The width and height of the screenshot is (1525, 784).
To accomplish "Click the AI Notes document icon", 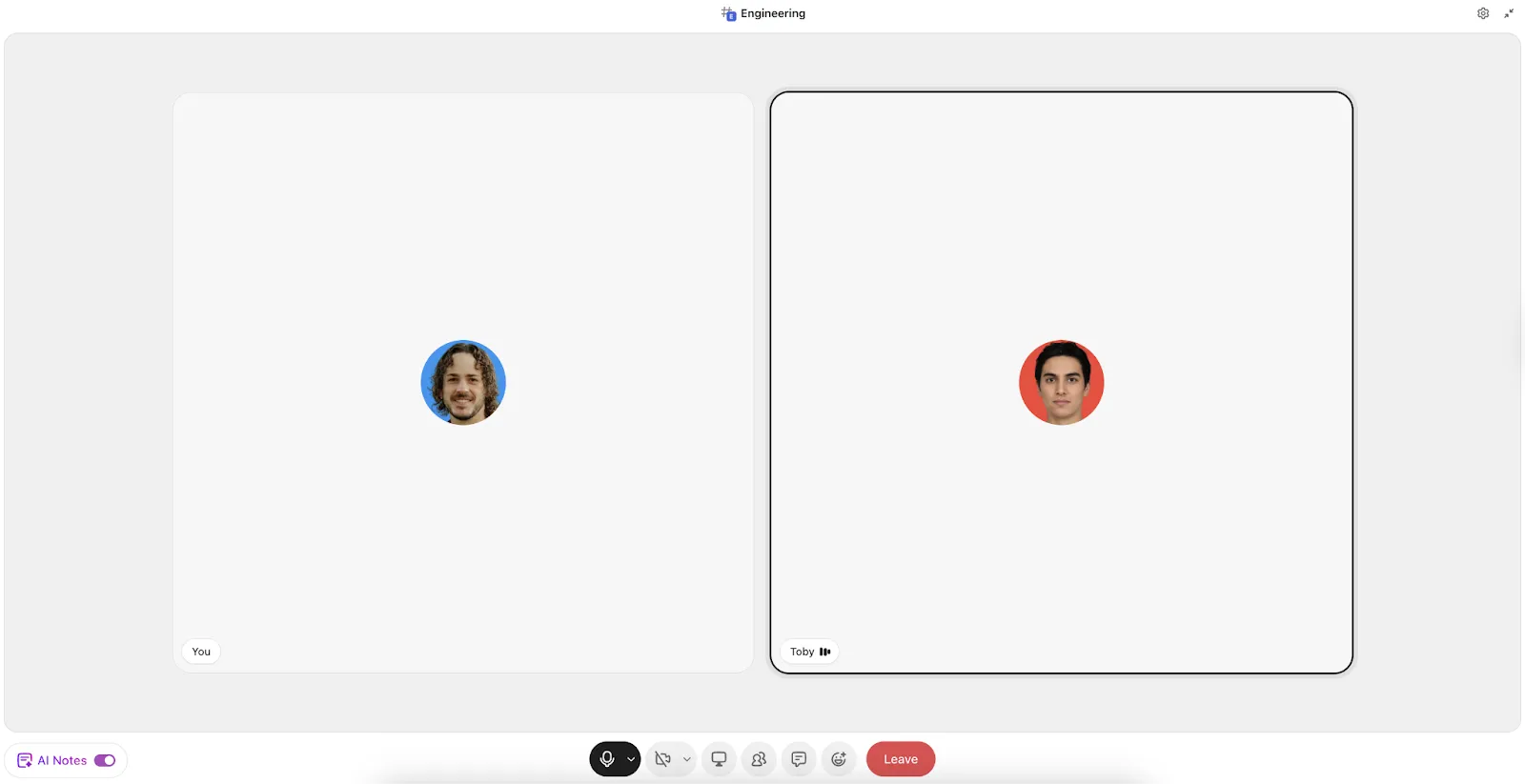I will click(25, 760).
